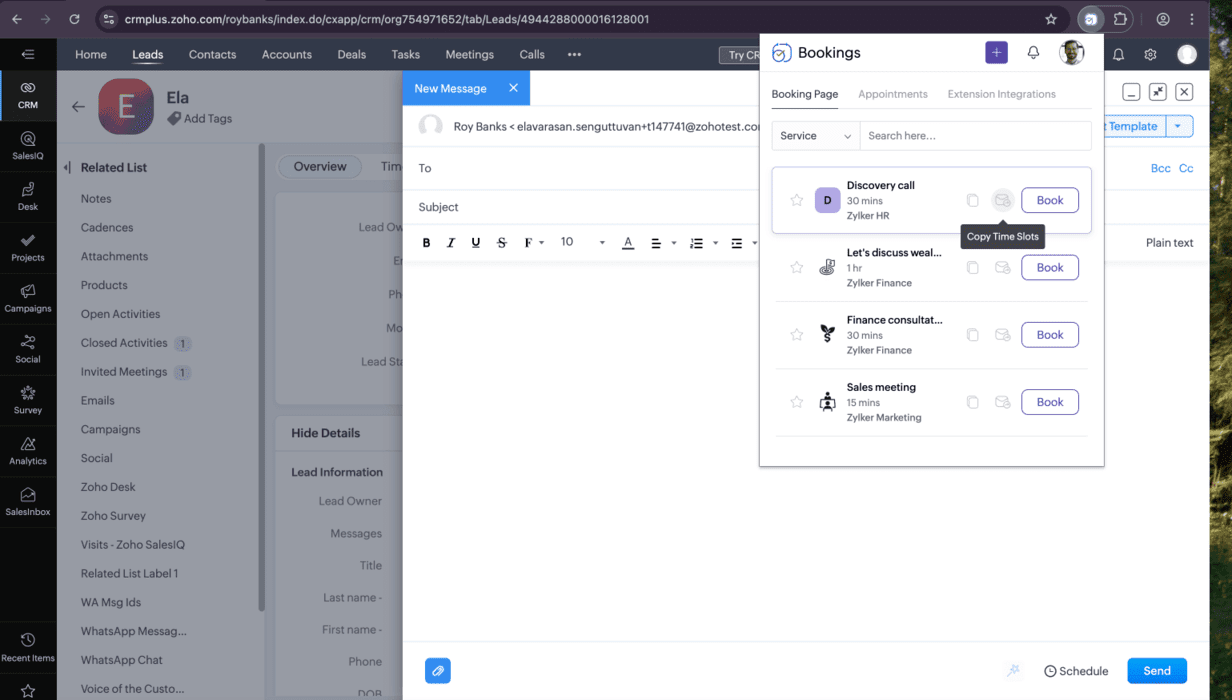1232x700 pixels.
Task: Open the Contacts module tab
Action: 212,55
